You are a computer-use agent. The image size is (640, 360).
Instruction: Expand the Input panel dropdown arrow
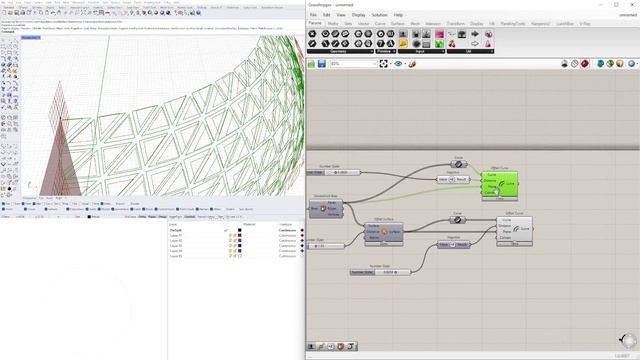(x=443, y=51)
